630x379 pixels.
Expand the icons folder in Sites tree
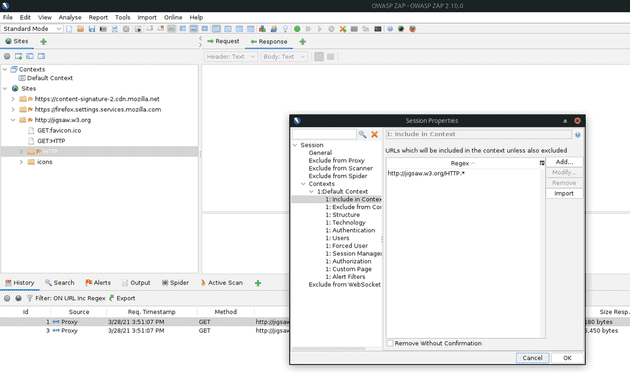(x=21, y=162)
